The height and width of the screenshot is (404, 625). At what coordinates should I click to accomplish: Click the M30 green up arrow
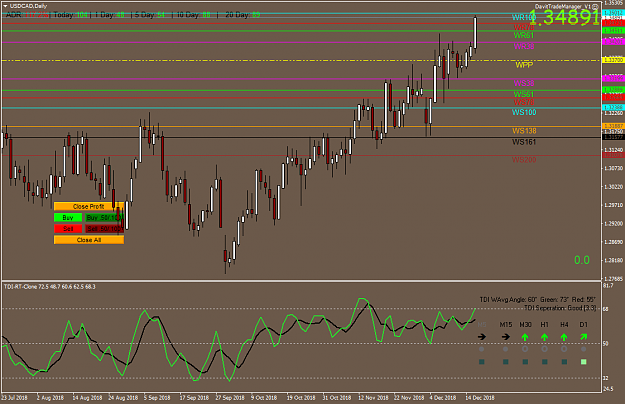(x=525, y=337)
